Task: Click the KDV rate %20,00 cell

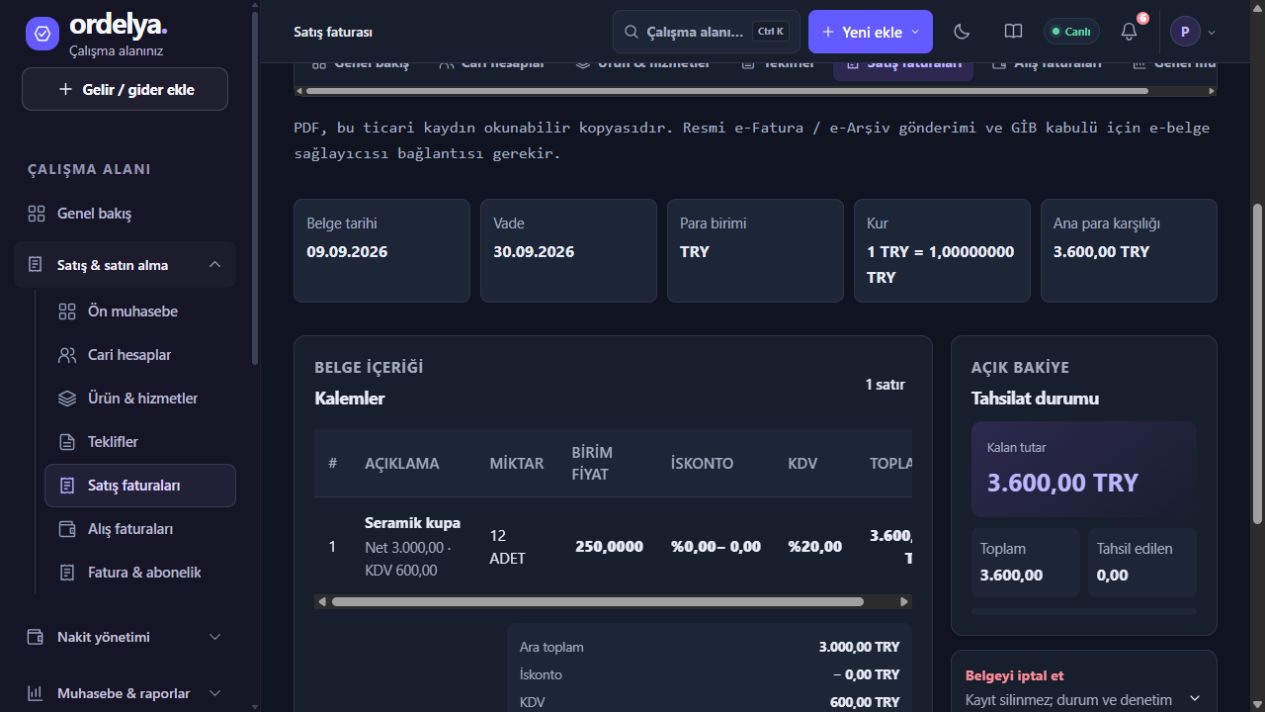Action: click(815, 547)
